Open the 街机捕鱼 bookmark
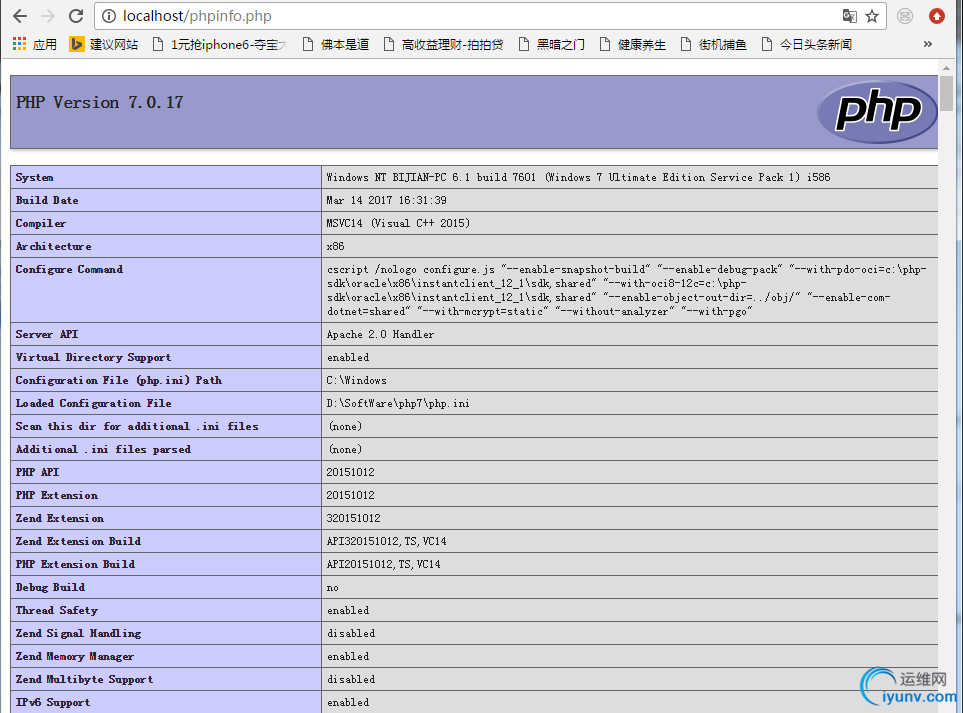This screenshot has width=963, height=713. (x=714, y=44)
